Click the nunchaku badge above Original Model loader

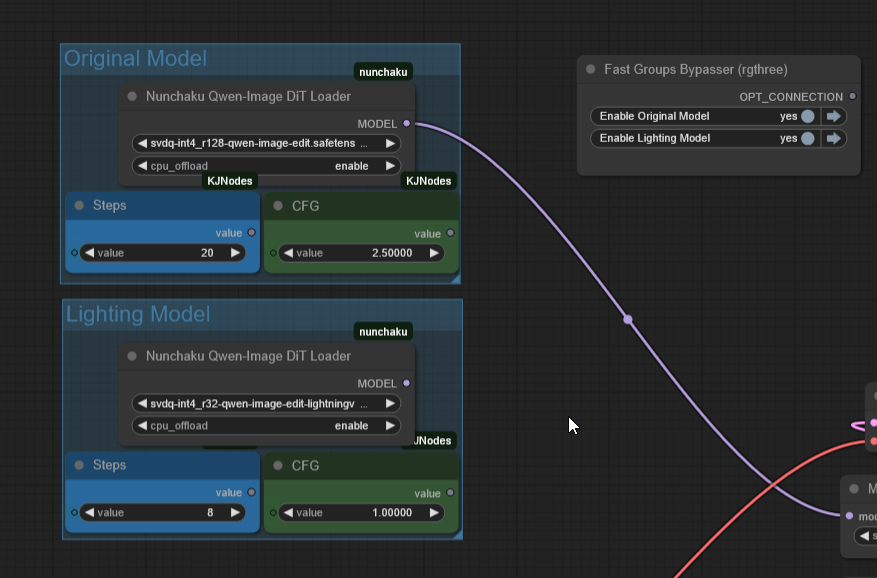tap(383, 72)
